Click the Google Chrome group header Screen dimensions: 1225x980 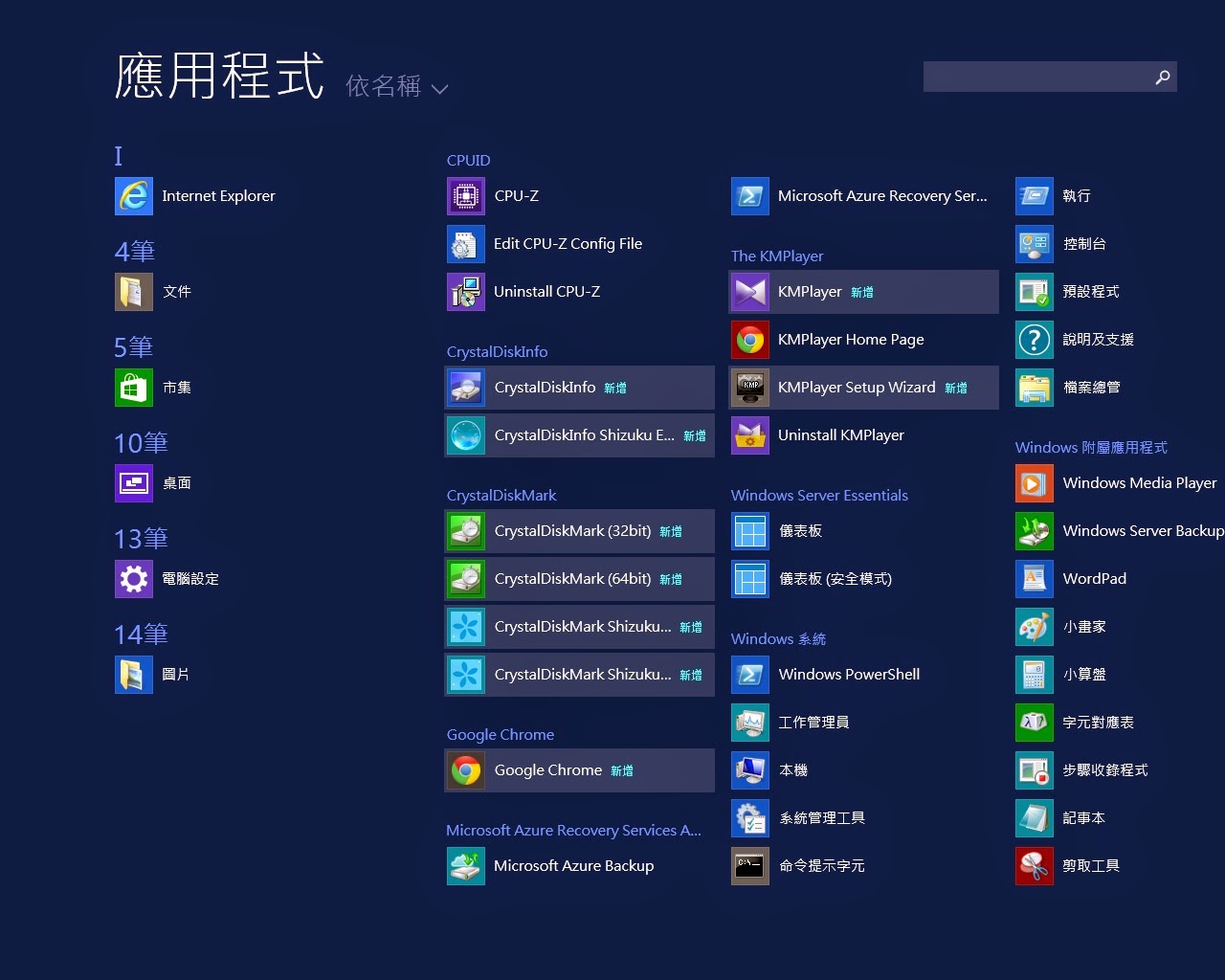pyautogui.click(x=501, y=734)
